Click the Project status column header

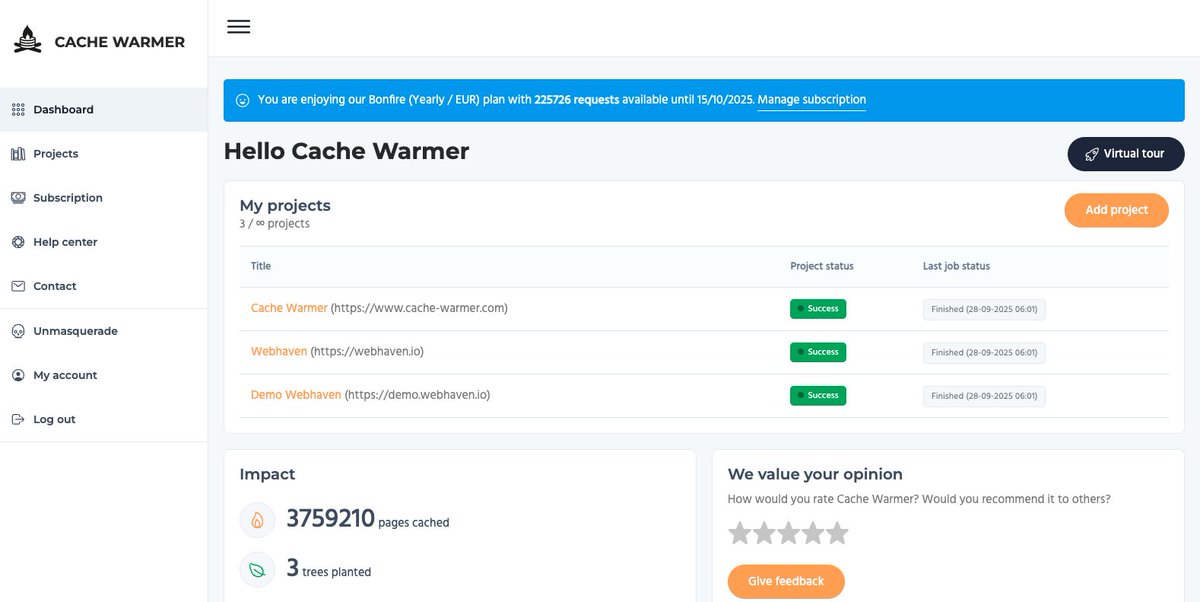(x=822, y=266)
